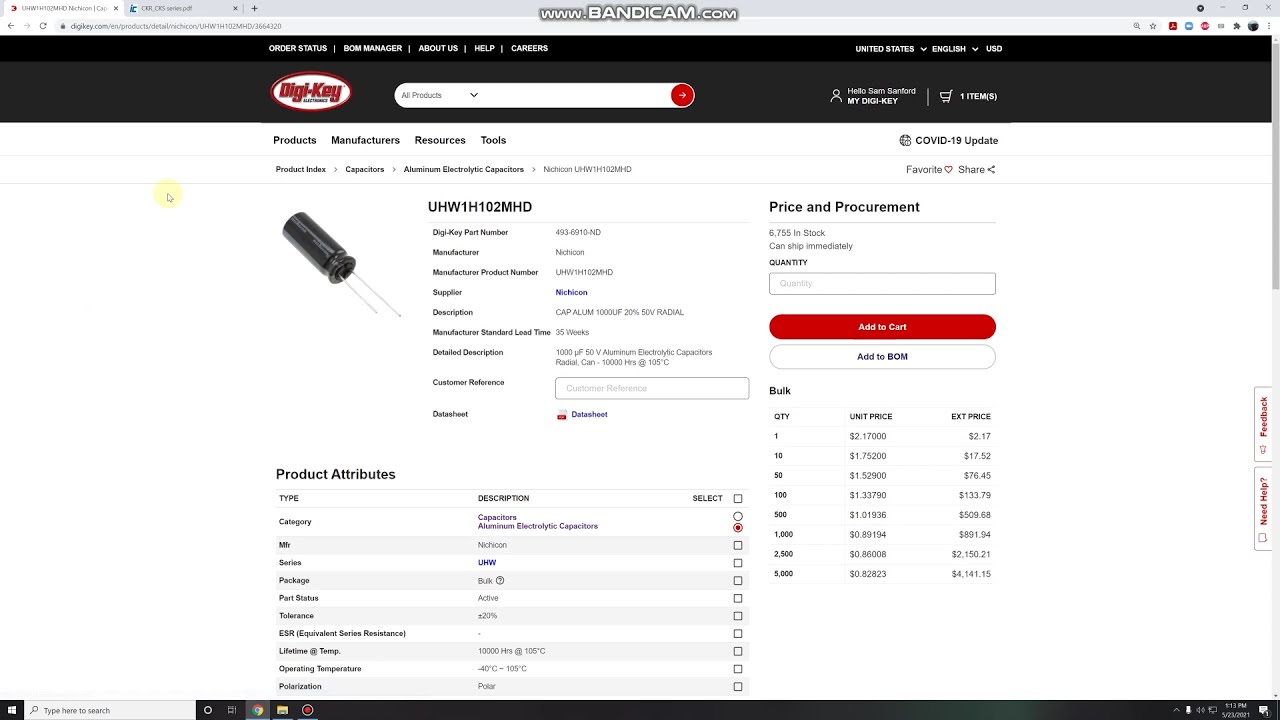Go to Product Index breadcrumb
Image resolution: width=1280 pixels, height=720 pixels.
tap(301, 169)
